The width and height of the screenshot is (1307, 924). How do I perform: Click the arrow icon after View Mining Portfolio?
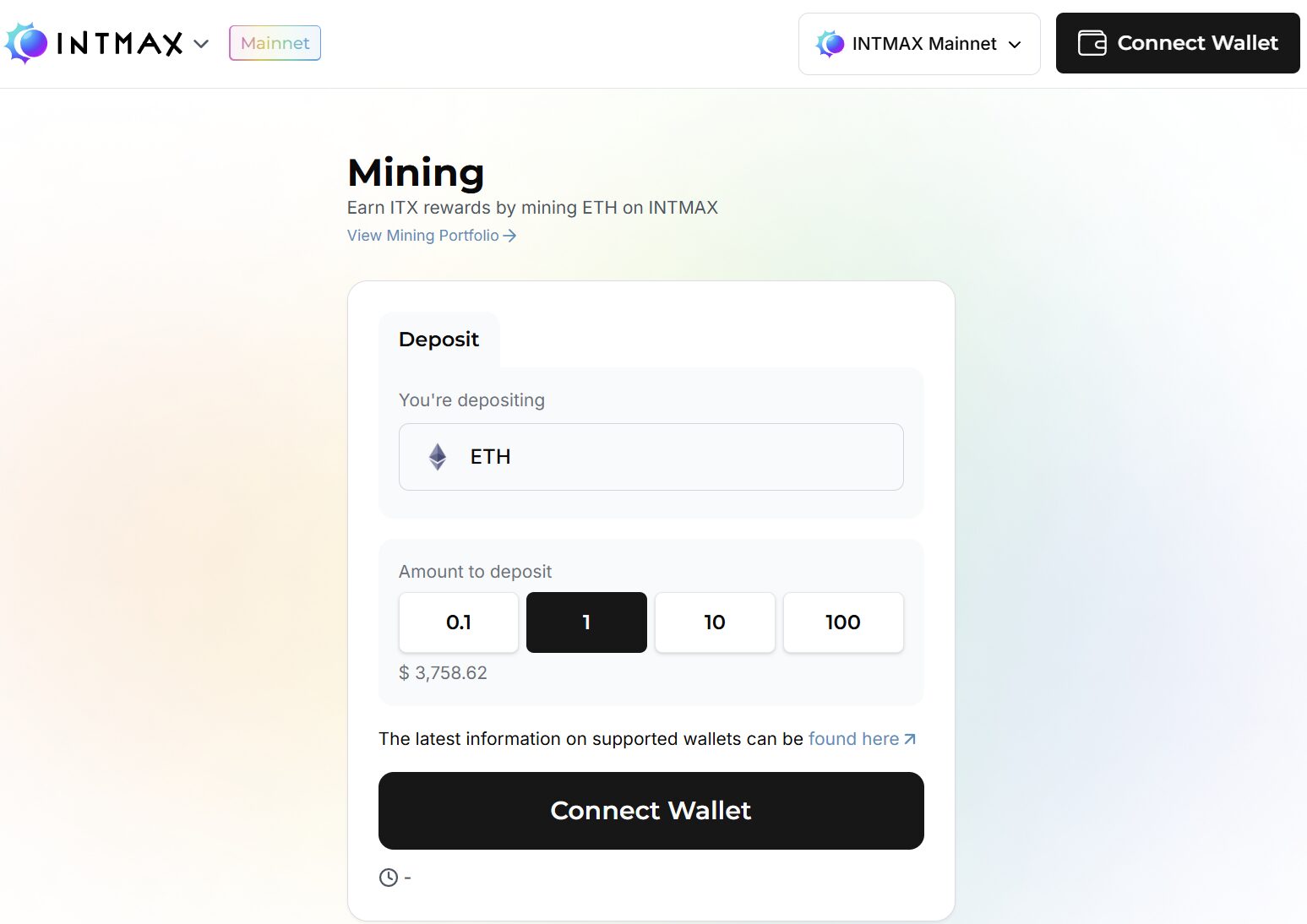pyautogui.click(x=510, y=236)
